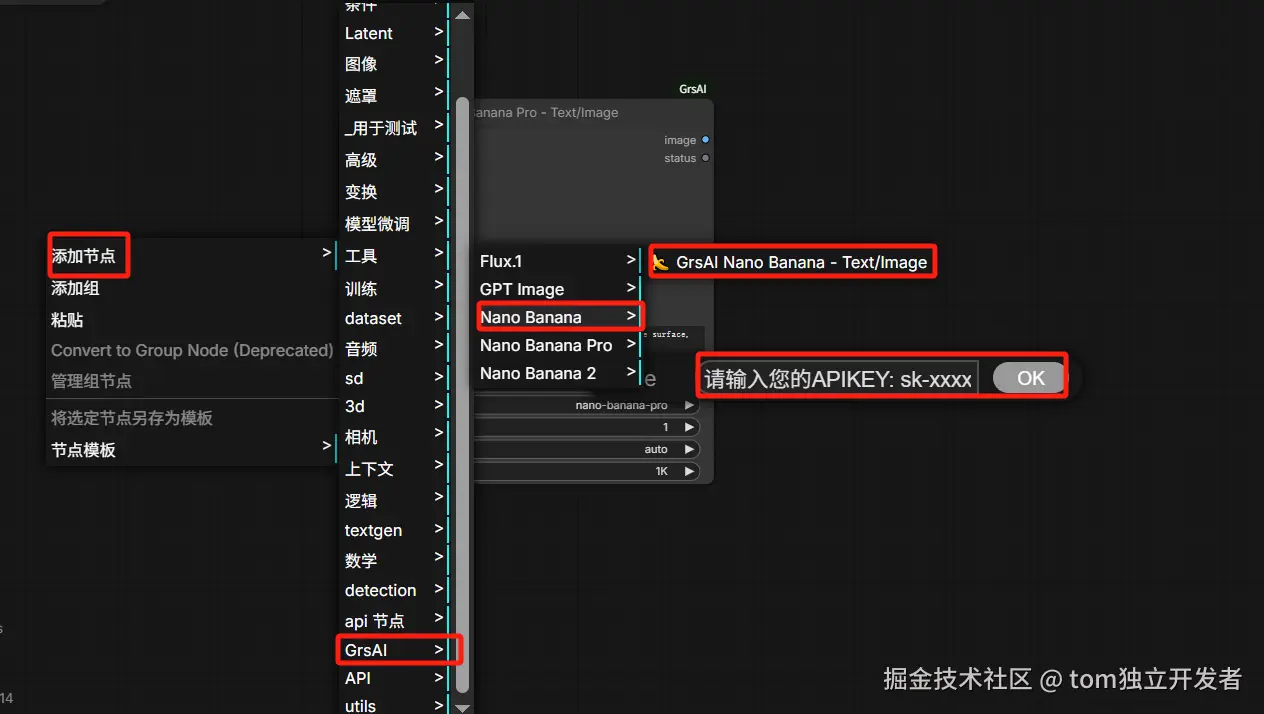Open GPT Image submenu
This screenshot has height=714, width=1264.
point(557,289)
